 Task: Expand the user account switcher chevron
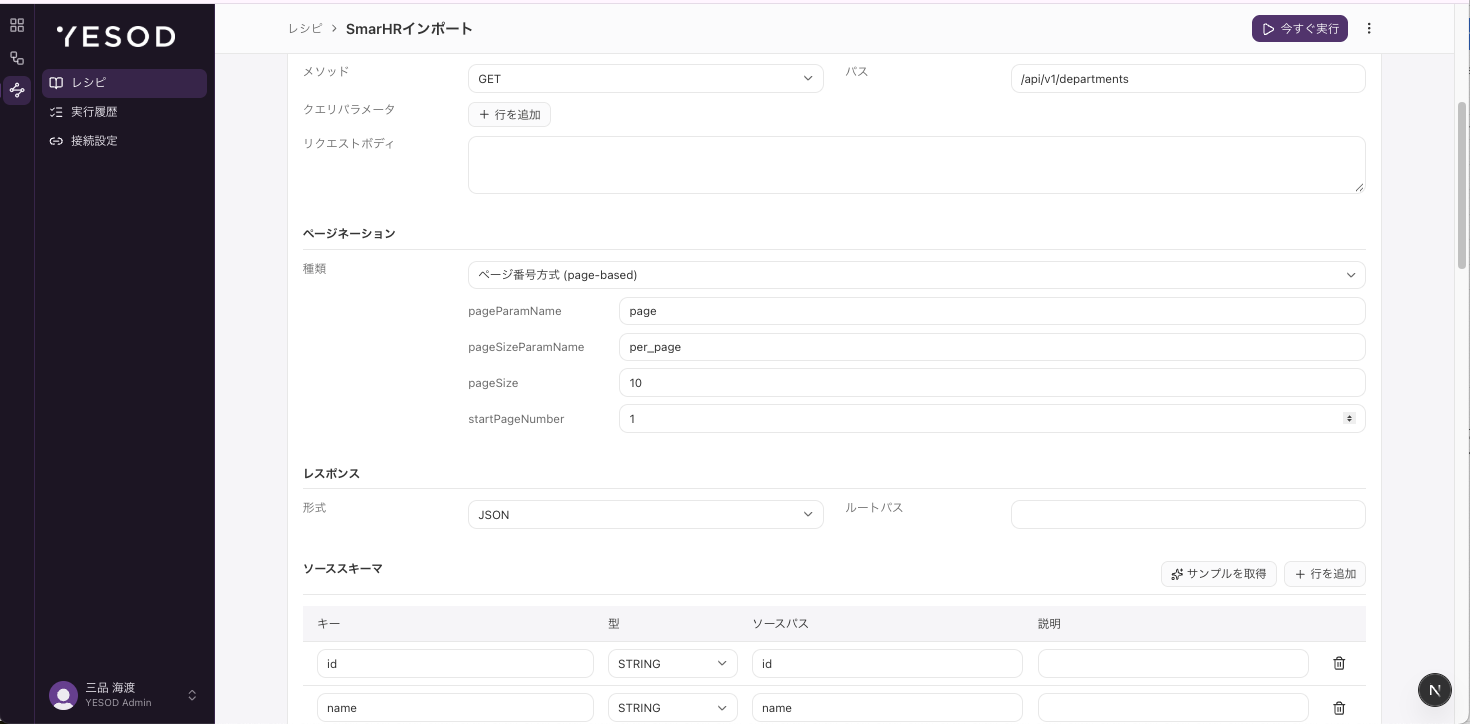[192, 695]
